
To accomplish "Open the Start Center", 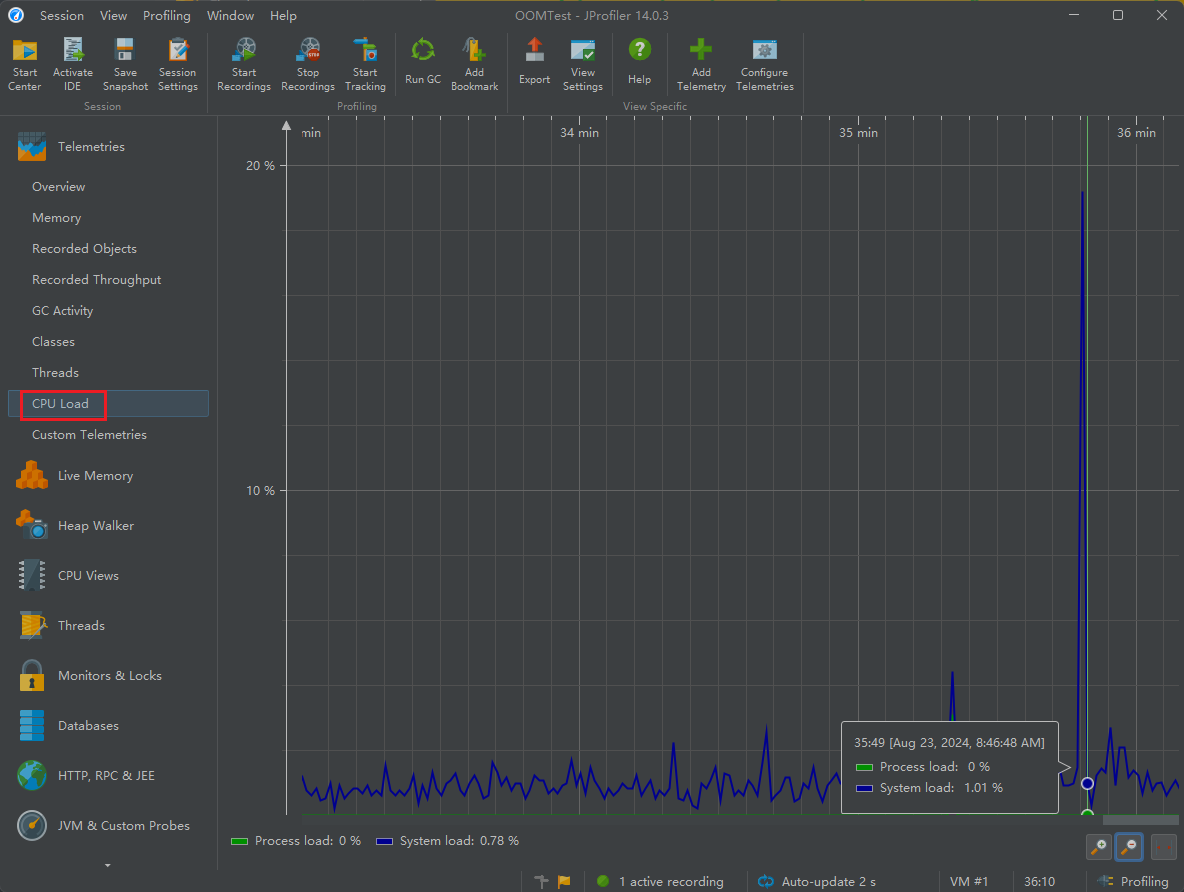I will coord(25,65).
